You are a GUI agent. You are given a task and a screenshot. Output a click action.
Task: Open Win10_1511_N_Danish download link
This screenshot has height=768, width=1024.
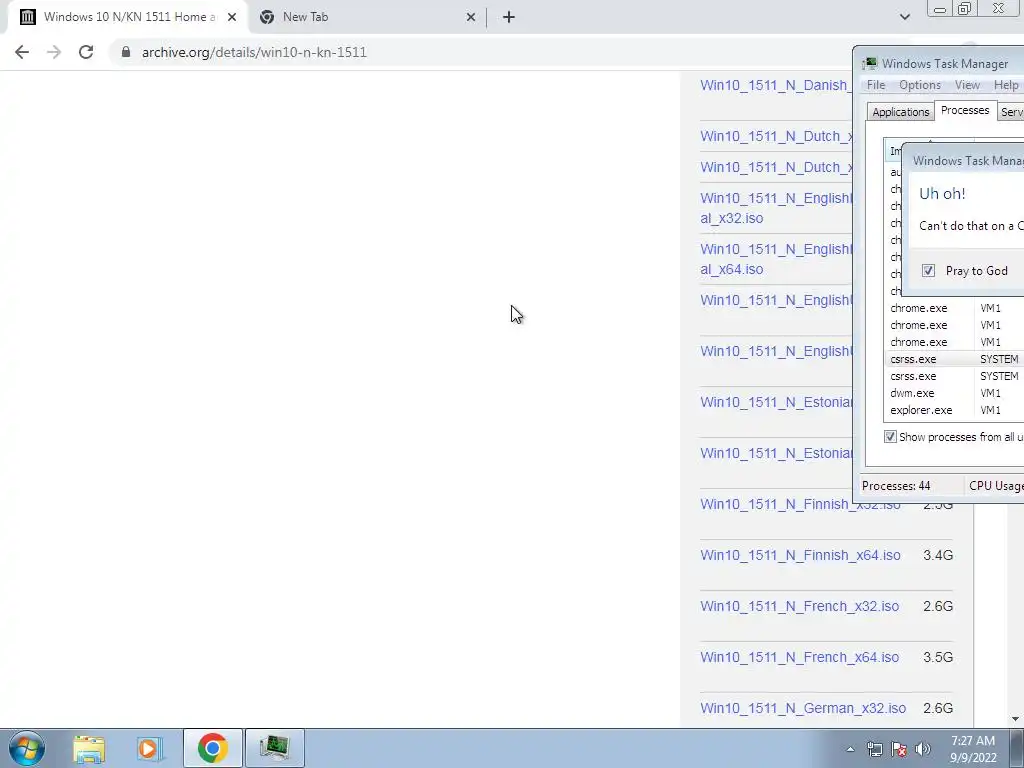[x=776, y=85]
